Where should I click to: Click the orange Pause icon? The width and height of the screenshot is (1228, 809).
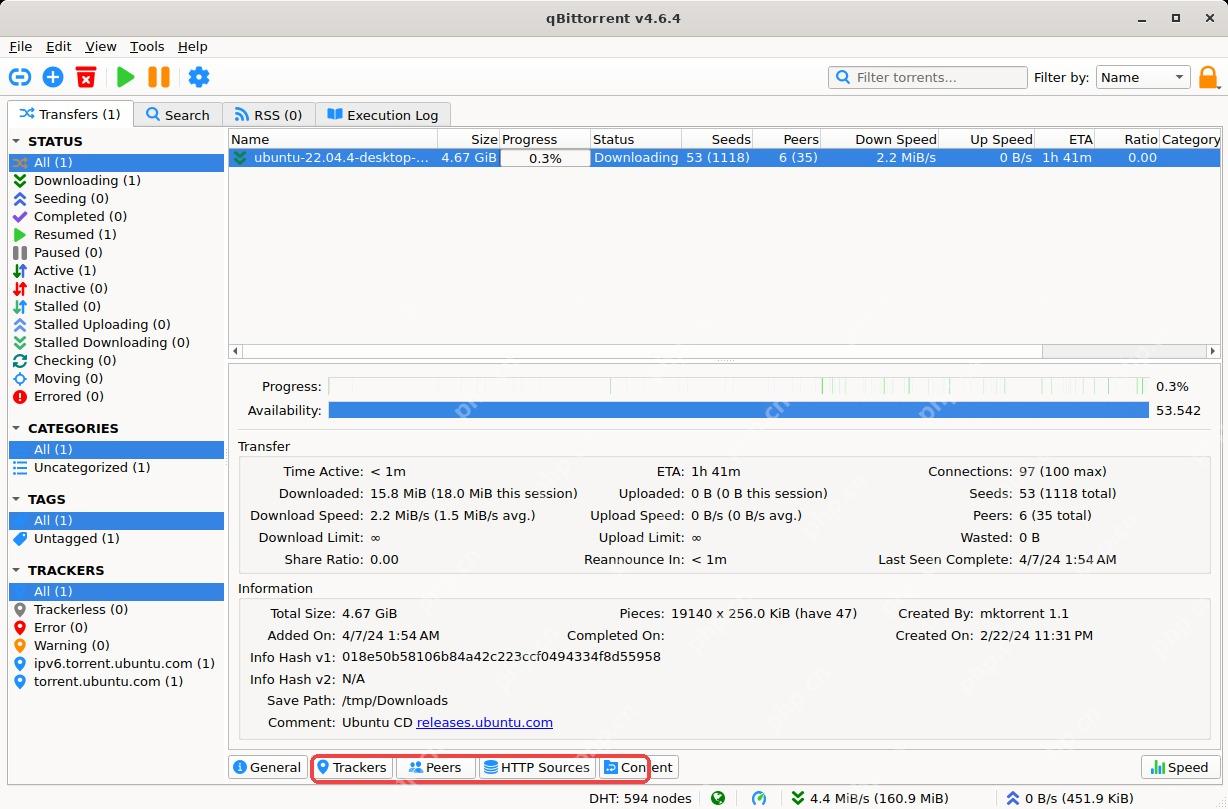tap(159, 77)
